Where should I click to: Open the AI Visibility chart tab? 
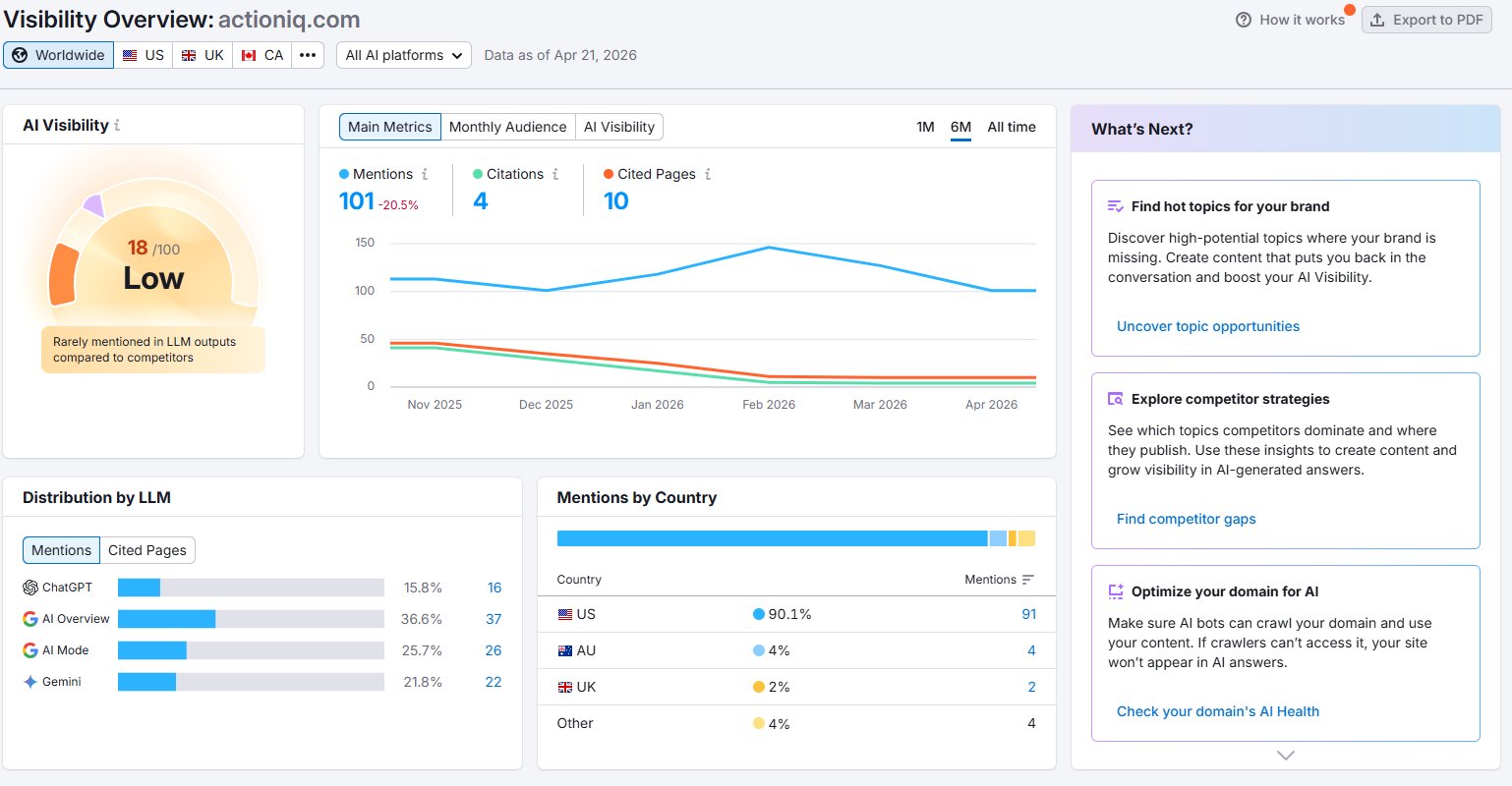click(x=619, y=127)
